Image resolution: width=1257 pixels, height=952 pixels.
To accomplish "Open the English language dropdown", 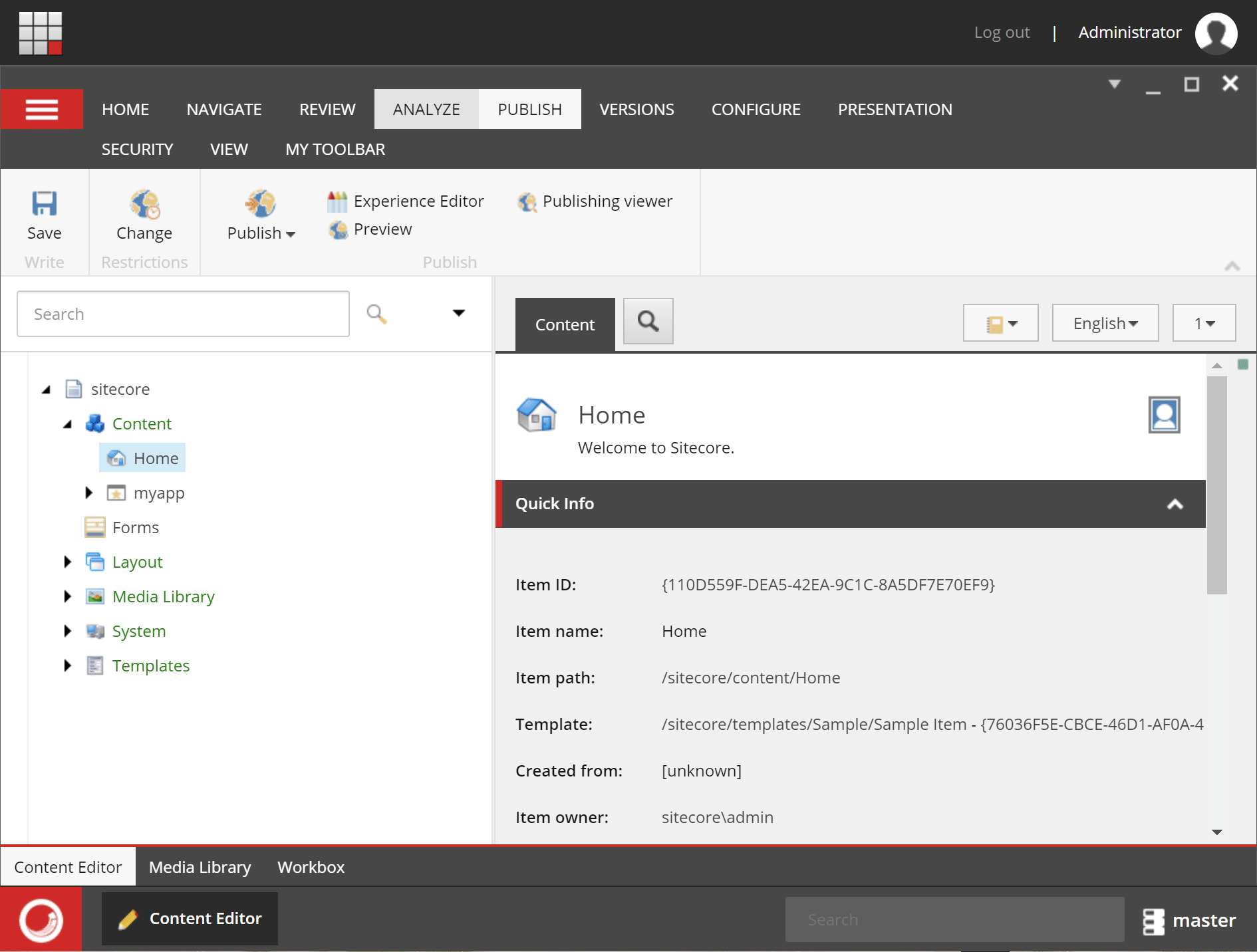I will (x=1105, y=323).
